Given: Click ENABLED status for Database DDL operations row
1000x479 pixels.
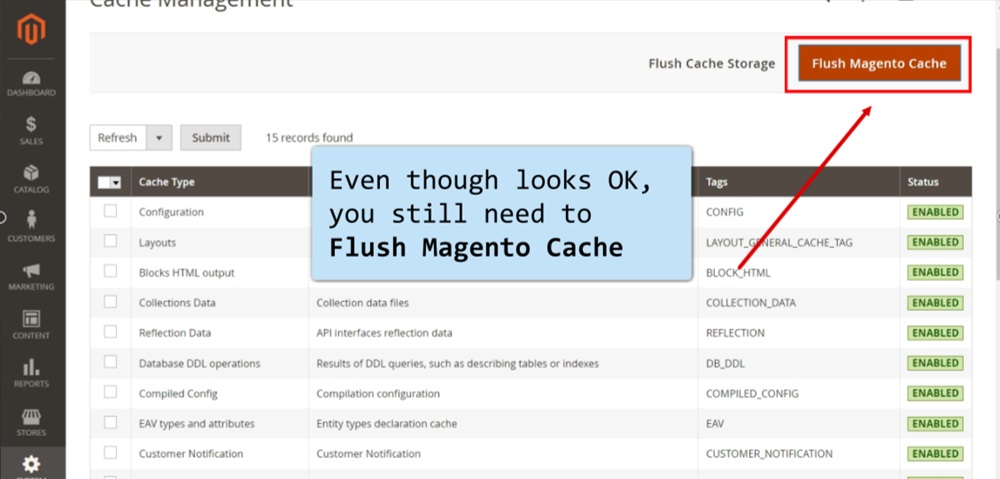Looking at the screenshot, I should click(935, 363).
